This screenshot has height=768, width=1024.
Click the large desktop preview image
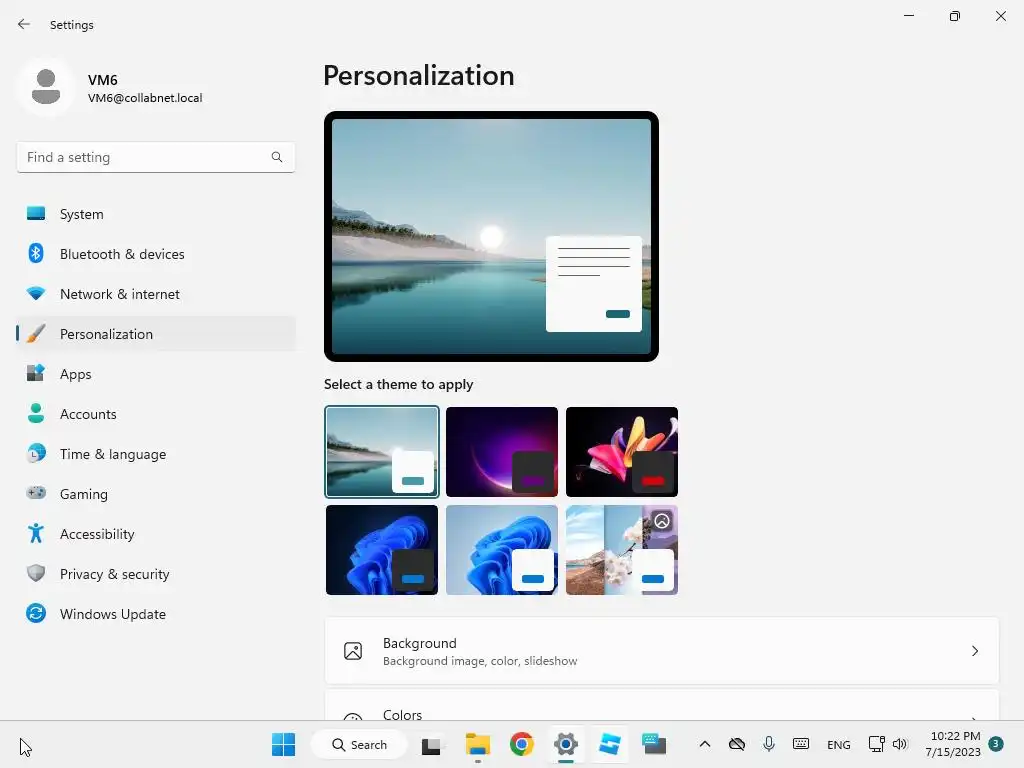click(491, 236)
